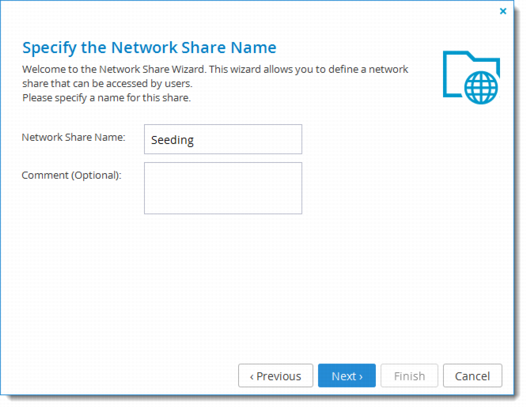Proceed with the Next button
The width and height of the screenshot is (526, 407).
coord(347,376)
